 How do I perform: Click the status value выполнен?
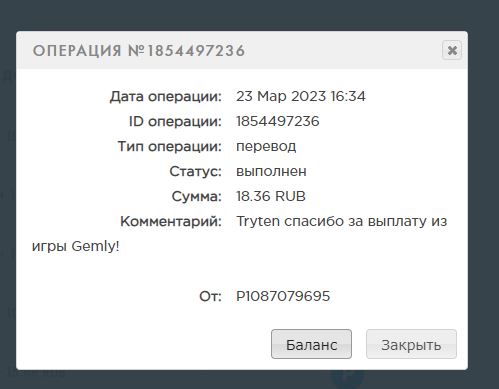[x=271, y=171]
